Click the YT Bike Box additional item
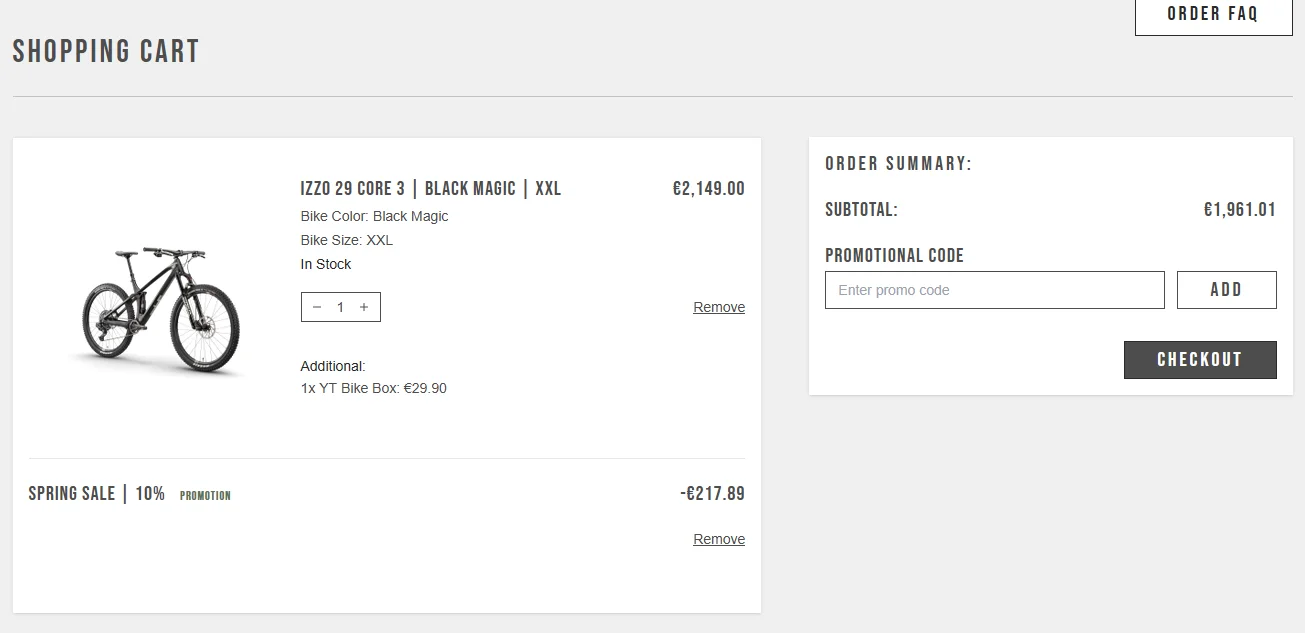Screen dimensions: 1305x633 click(x=373, y=388)
